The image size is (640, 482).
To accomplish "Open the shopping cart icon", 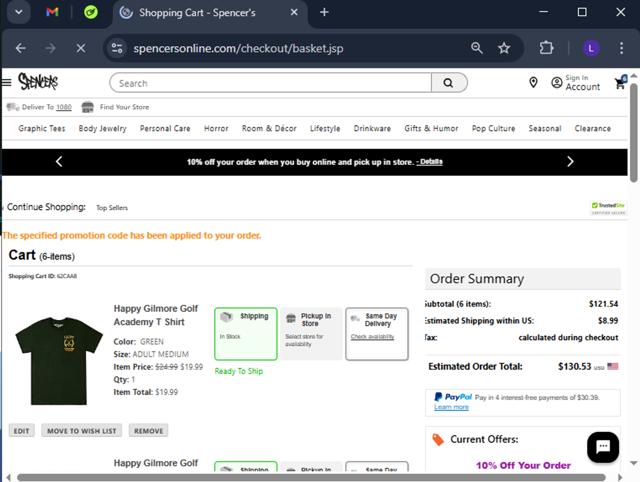I will point(620,83).
